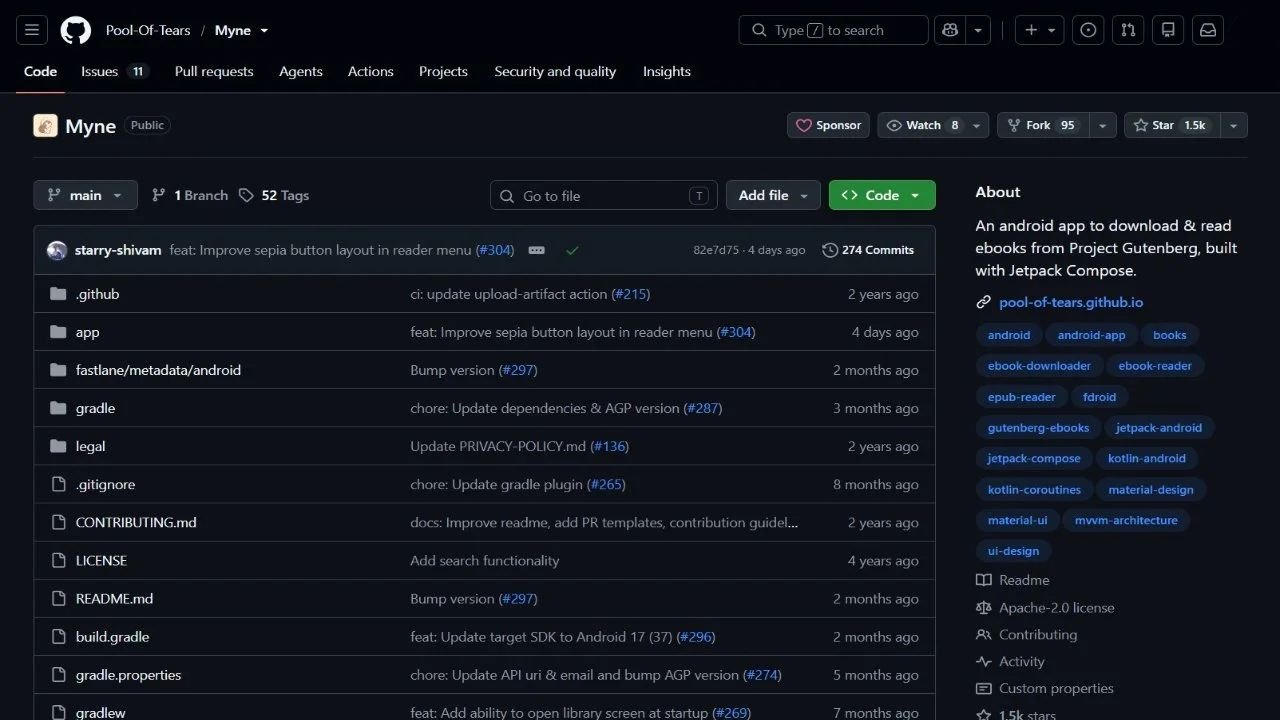The width and height of the screenshot is (1280, 720).
Task: Open the starry-shivam author profile link
Action: tap(118, 250)
